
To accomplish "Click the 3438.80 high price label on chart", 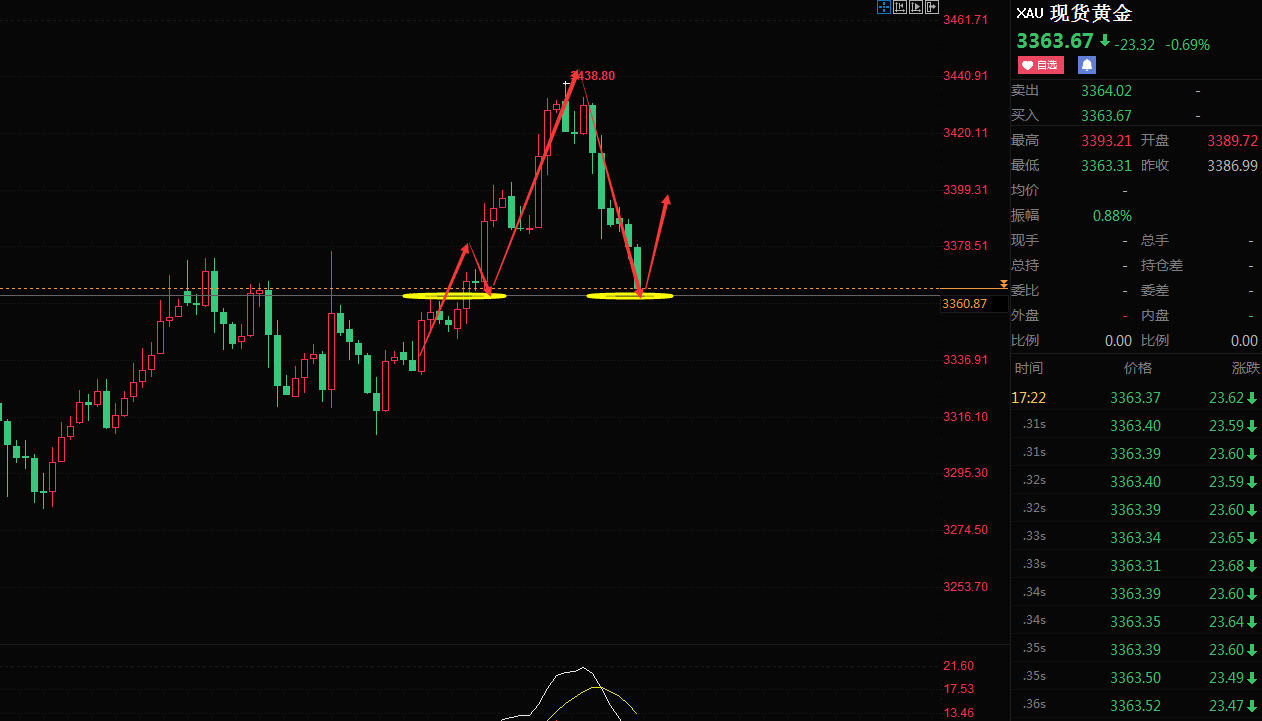I will (593, 76).
